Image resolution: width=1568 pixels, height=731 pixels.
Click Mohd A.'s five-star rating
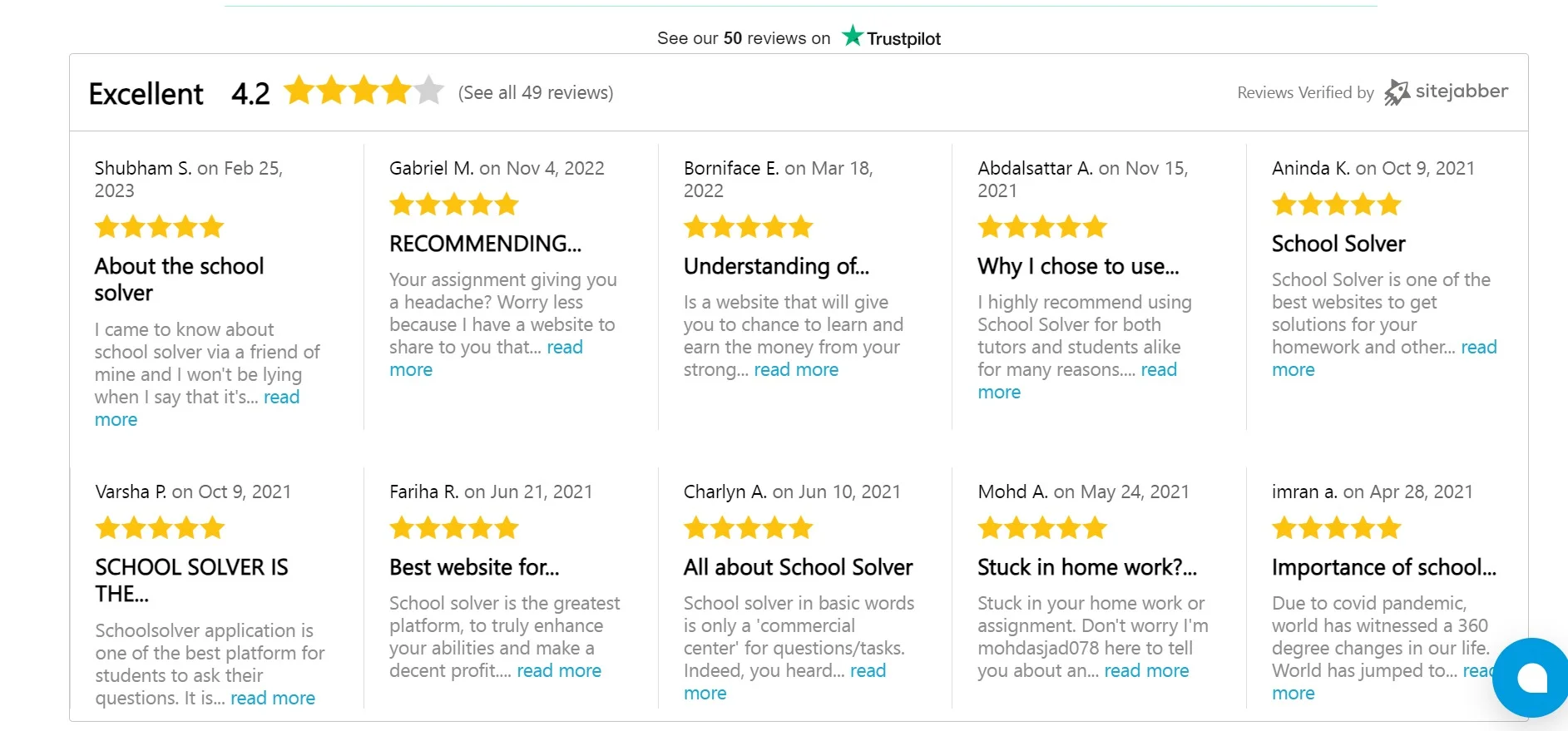[1042, 527]
